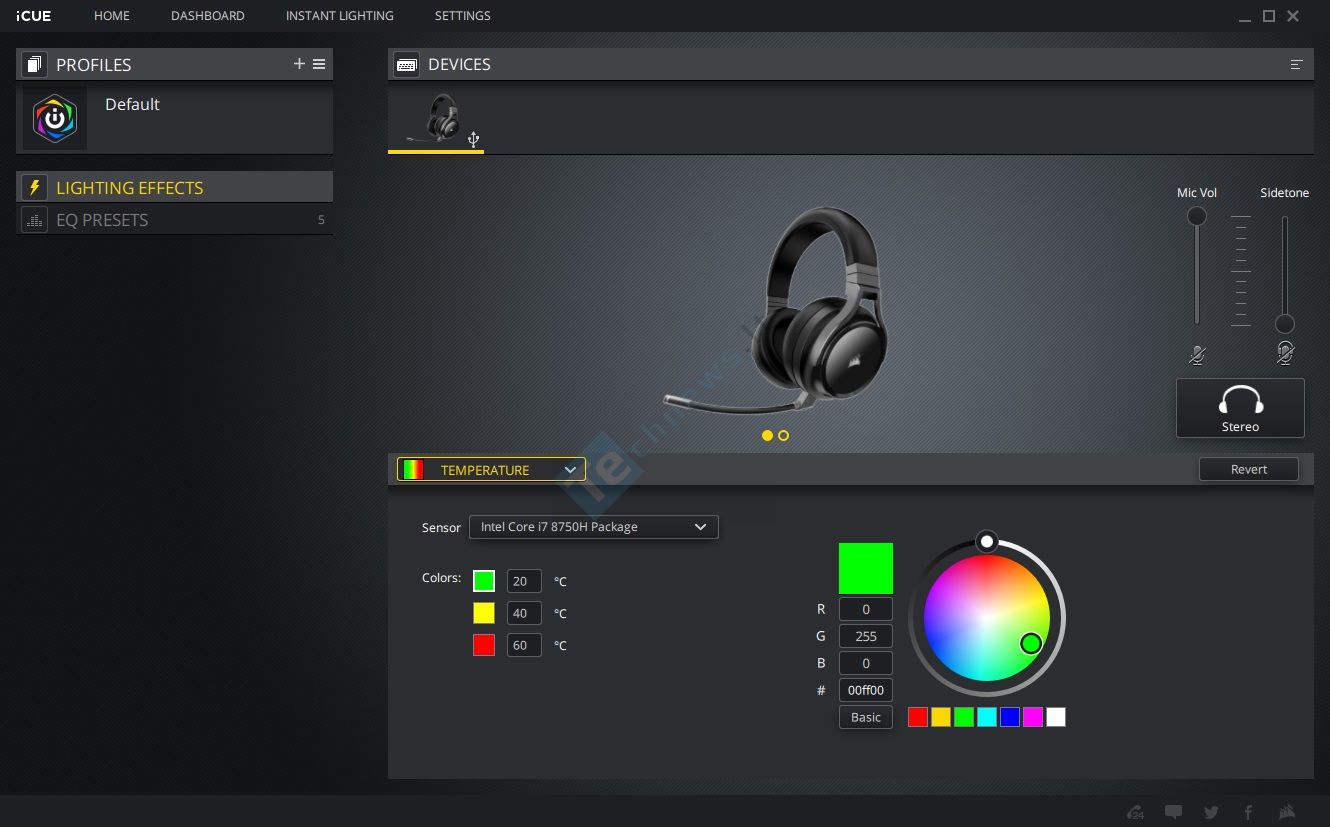Screen dimensions: 1330x827
Task: Pick the white preset swatch
Action: point(1056,717)
